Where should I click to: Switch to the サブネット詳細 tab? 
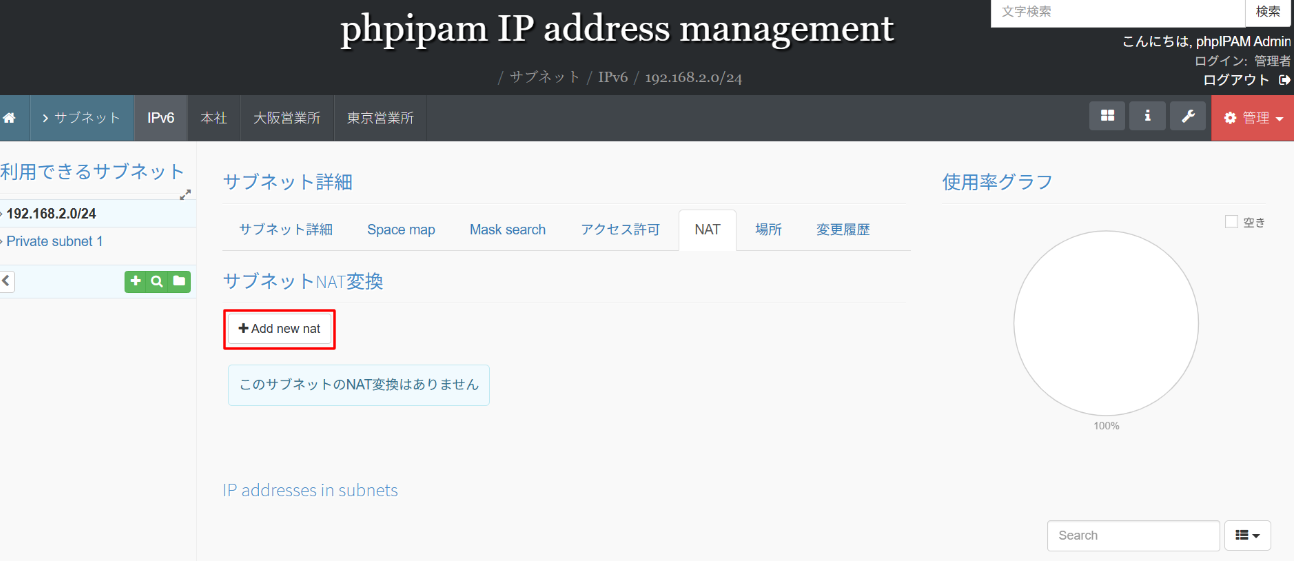point(286,230)
